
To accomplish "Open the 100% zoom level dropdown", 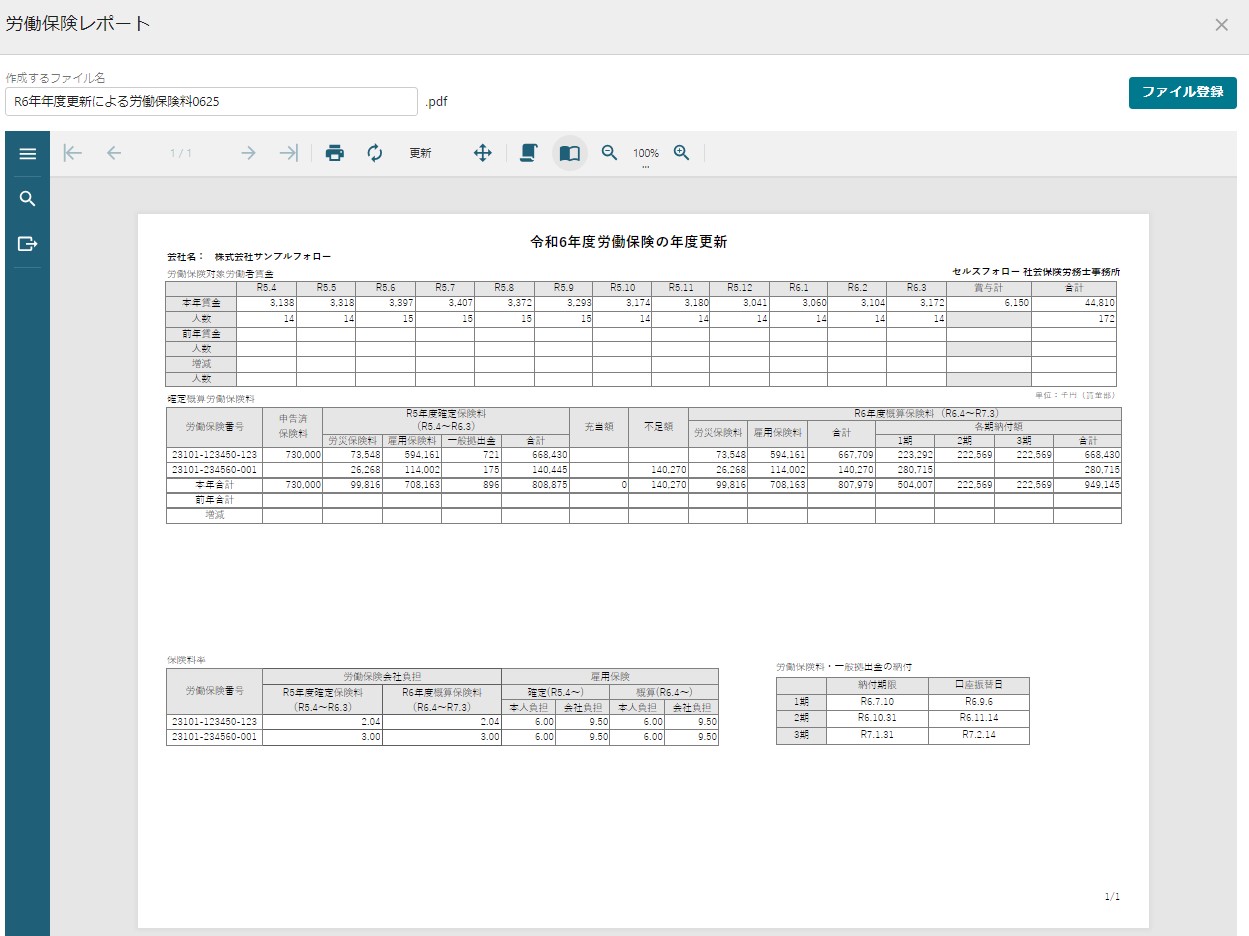I will click(645, 156).
